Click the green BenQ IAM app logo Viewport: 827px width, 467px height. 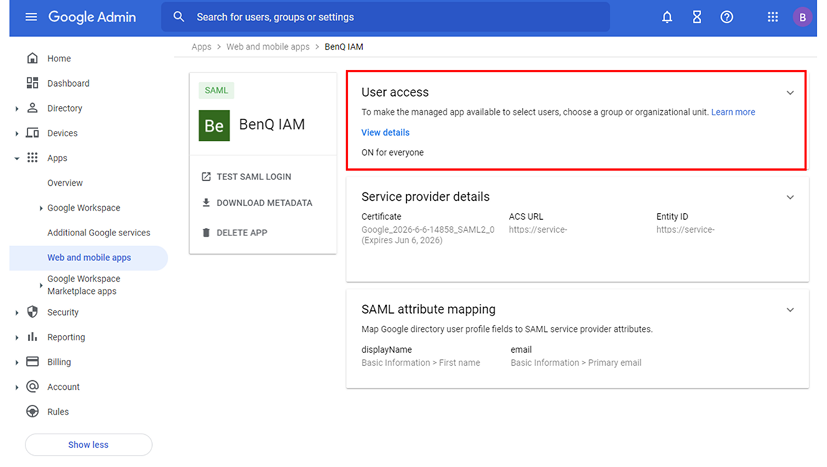214,125
